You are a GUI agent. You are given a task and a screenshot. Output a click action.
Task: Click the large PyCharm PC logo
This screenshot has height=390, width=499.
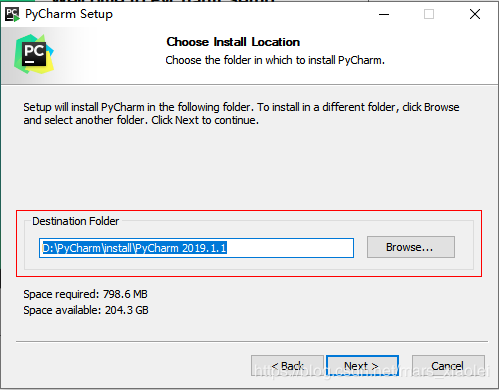34,54
